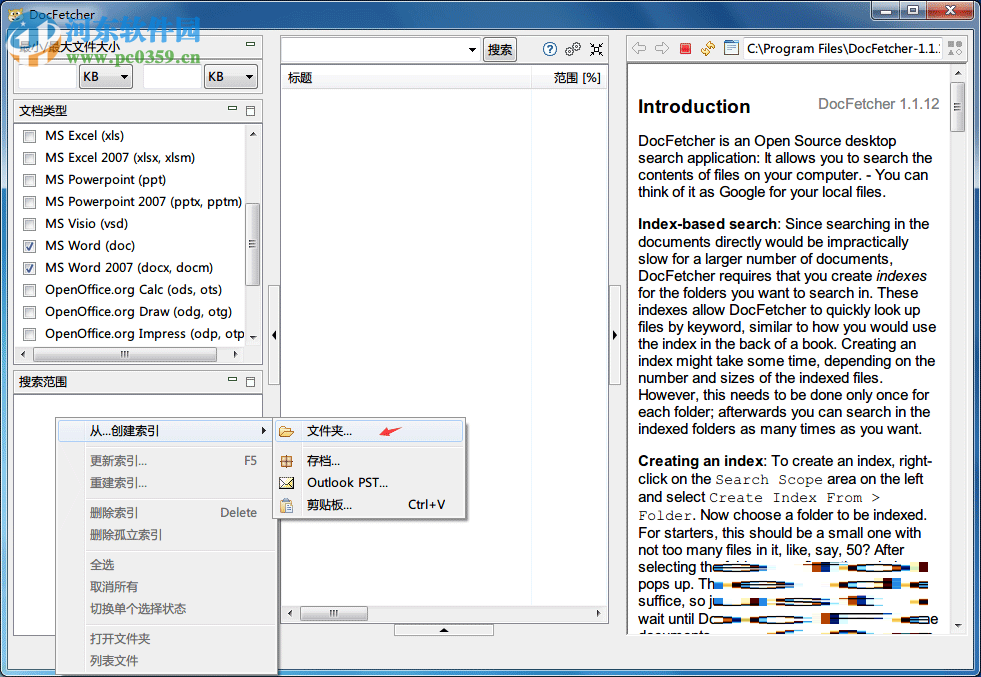
Task: Click the 搜索 button
Action: [499, 49]
